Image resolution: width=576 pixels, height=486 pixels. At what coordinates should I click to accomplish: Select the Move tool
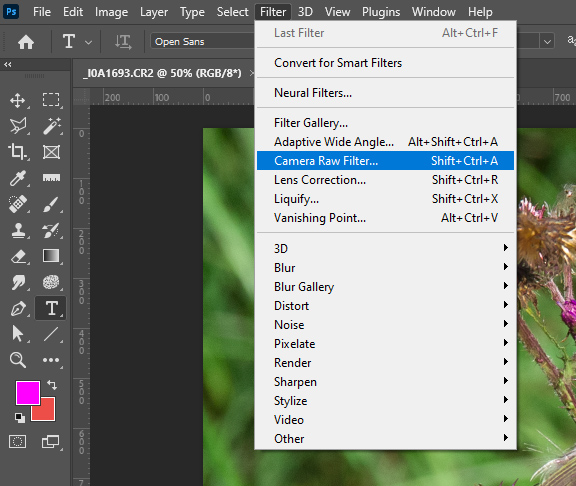point(18,100)
